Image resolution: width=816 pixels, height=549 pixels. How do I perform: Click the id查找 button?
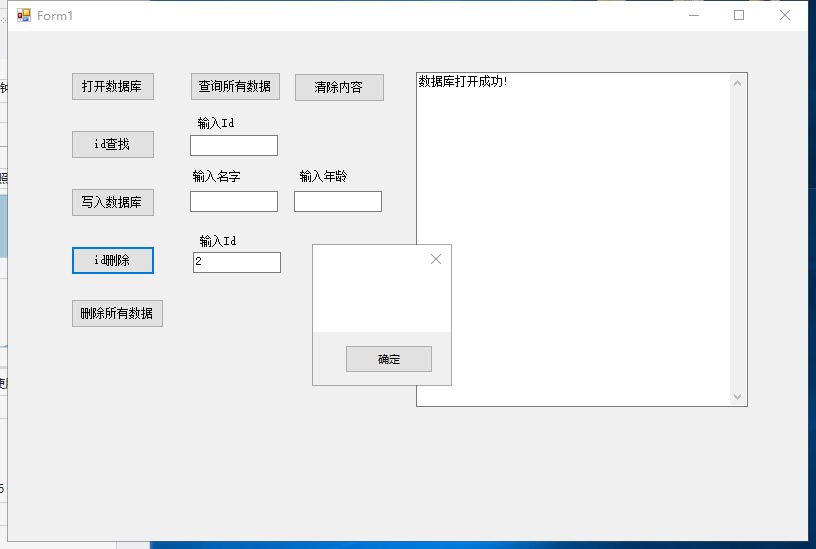112,144
